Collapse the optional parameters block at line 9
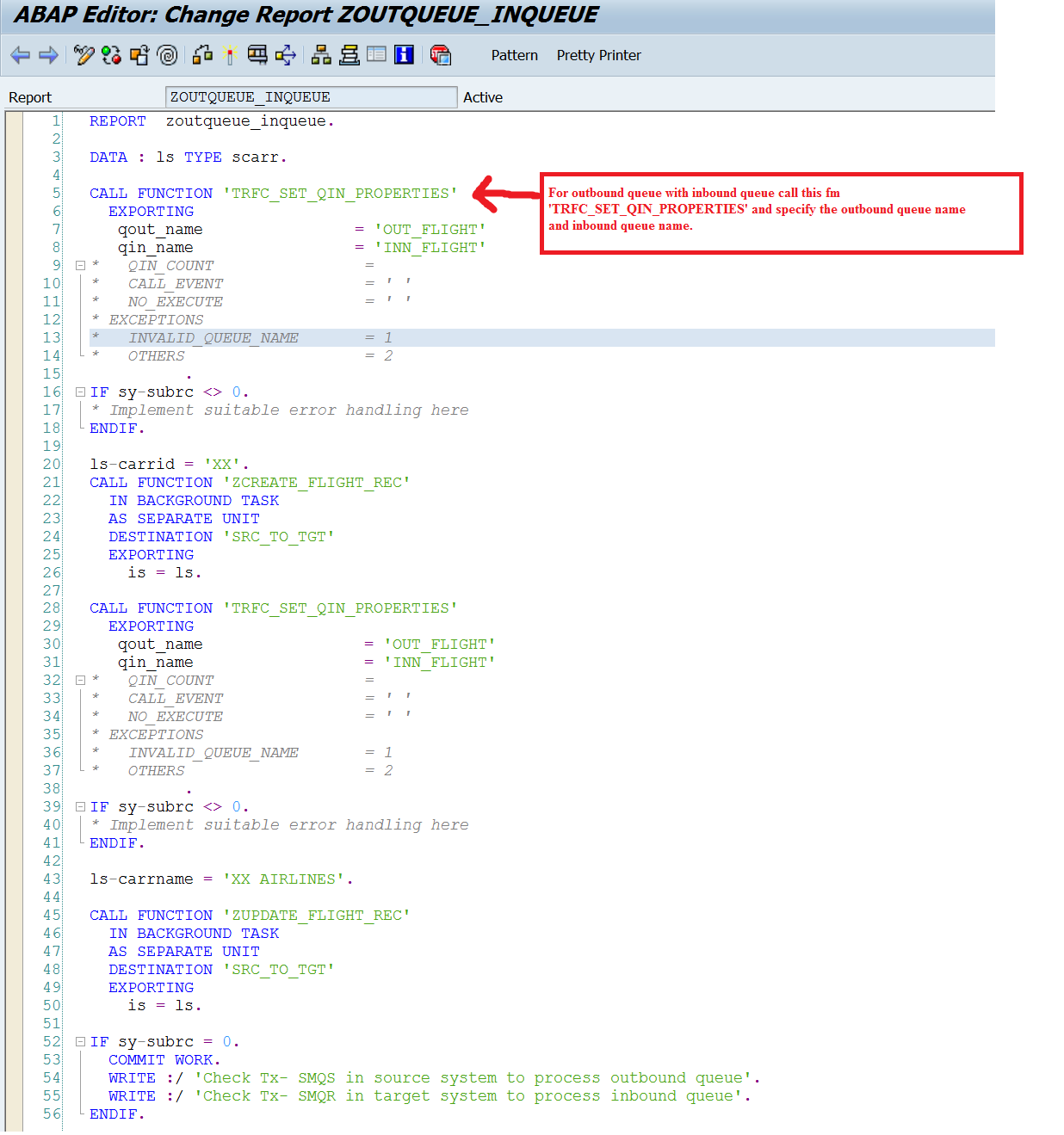1064x1135 pixels. [x=80, y=265]
